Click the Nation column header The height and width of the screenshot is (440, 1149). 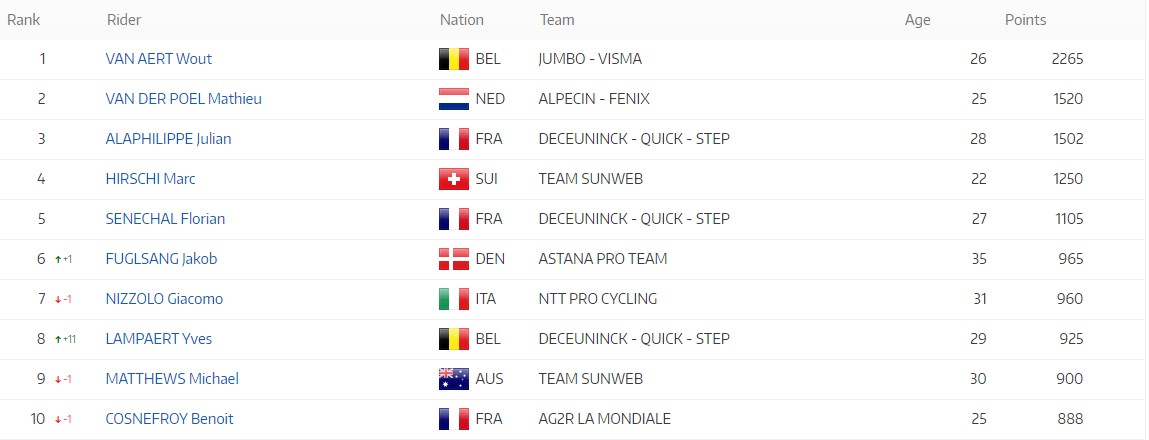462,20
